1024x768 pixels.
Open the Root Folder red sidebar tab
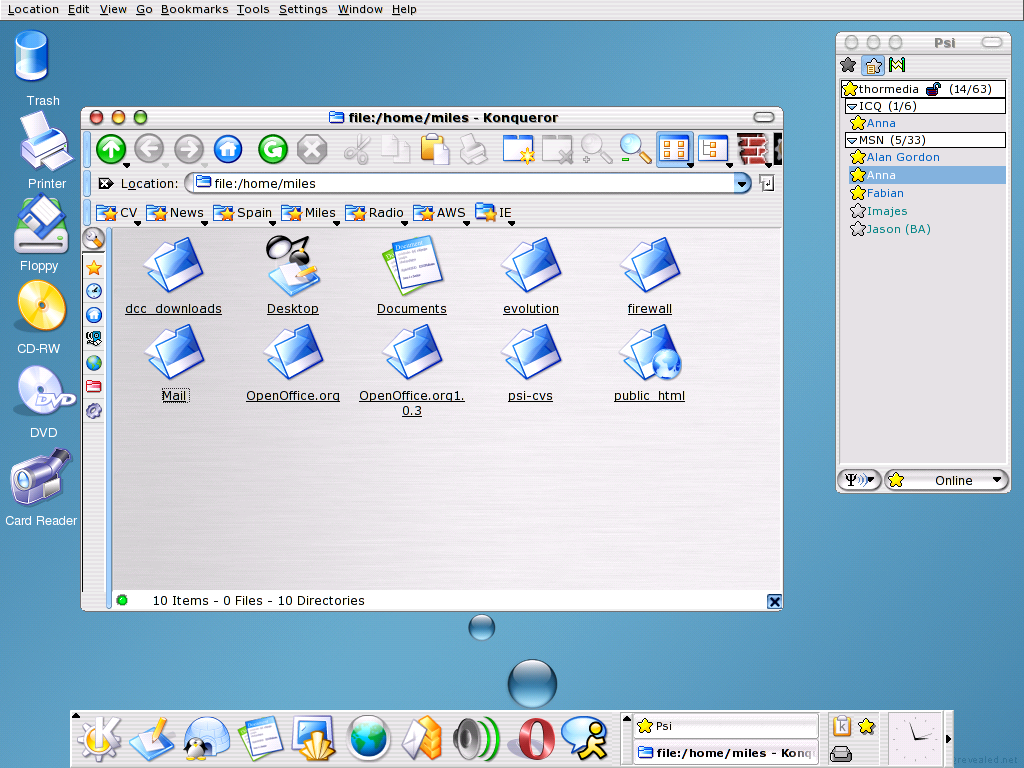tap(94, 386)
